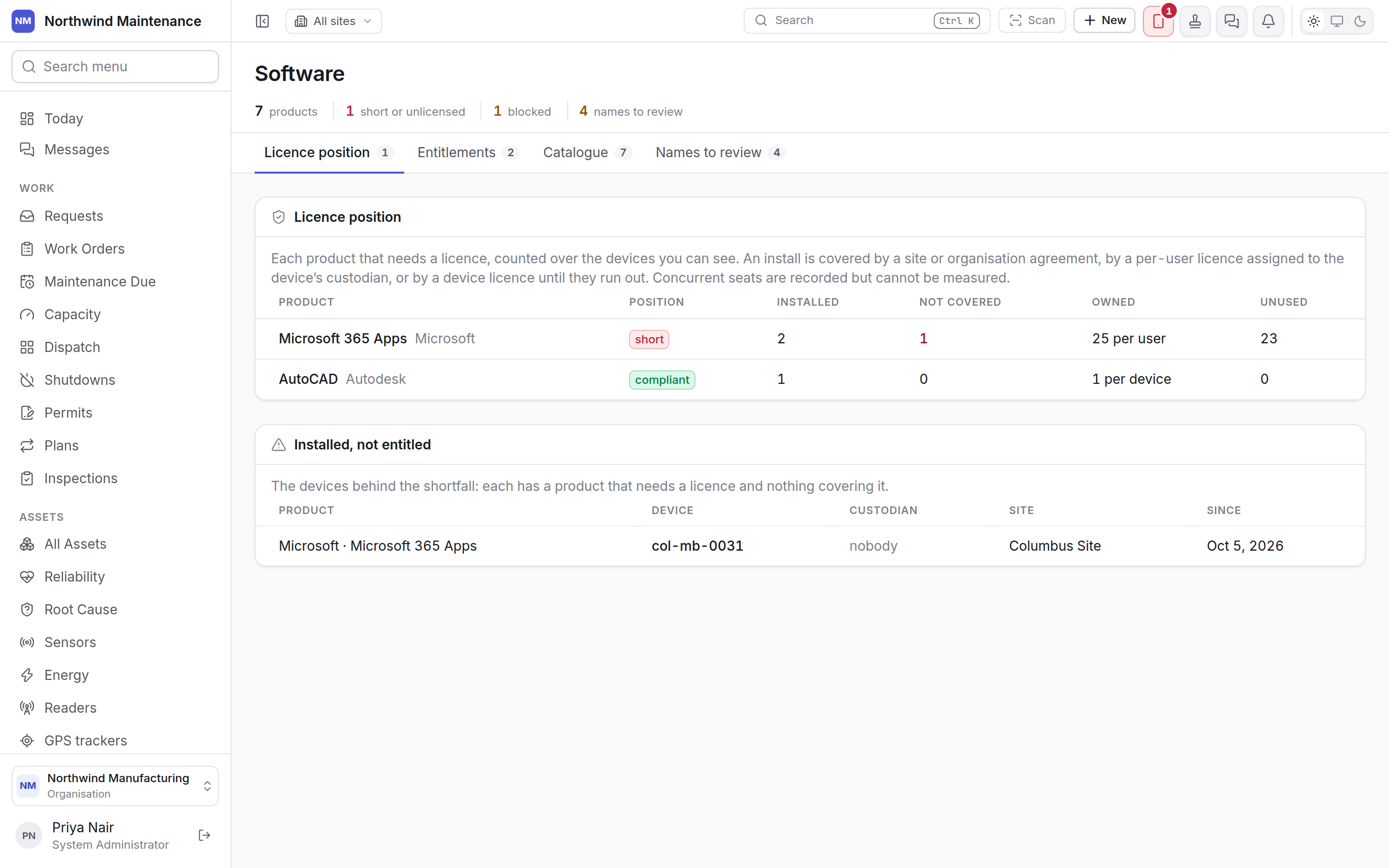Open the chat messages icon in top bar
The height and width of the screenshot is (868, 1389).
coord(1232,21)
